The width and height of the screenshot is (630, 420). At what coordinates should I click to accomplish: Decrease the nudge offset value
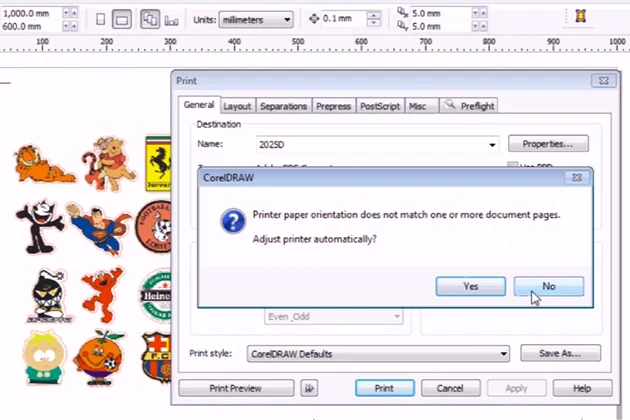point(374,23)
